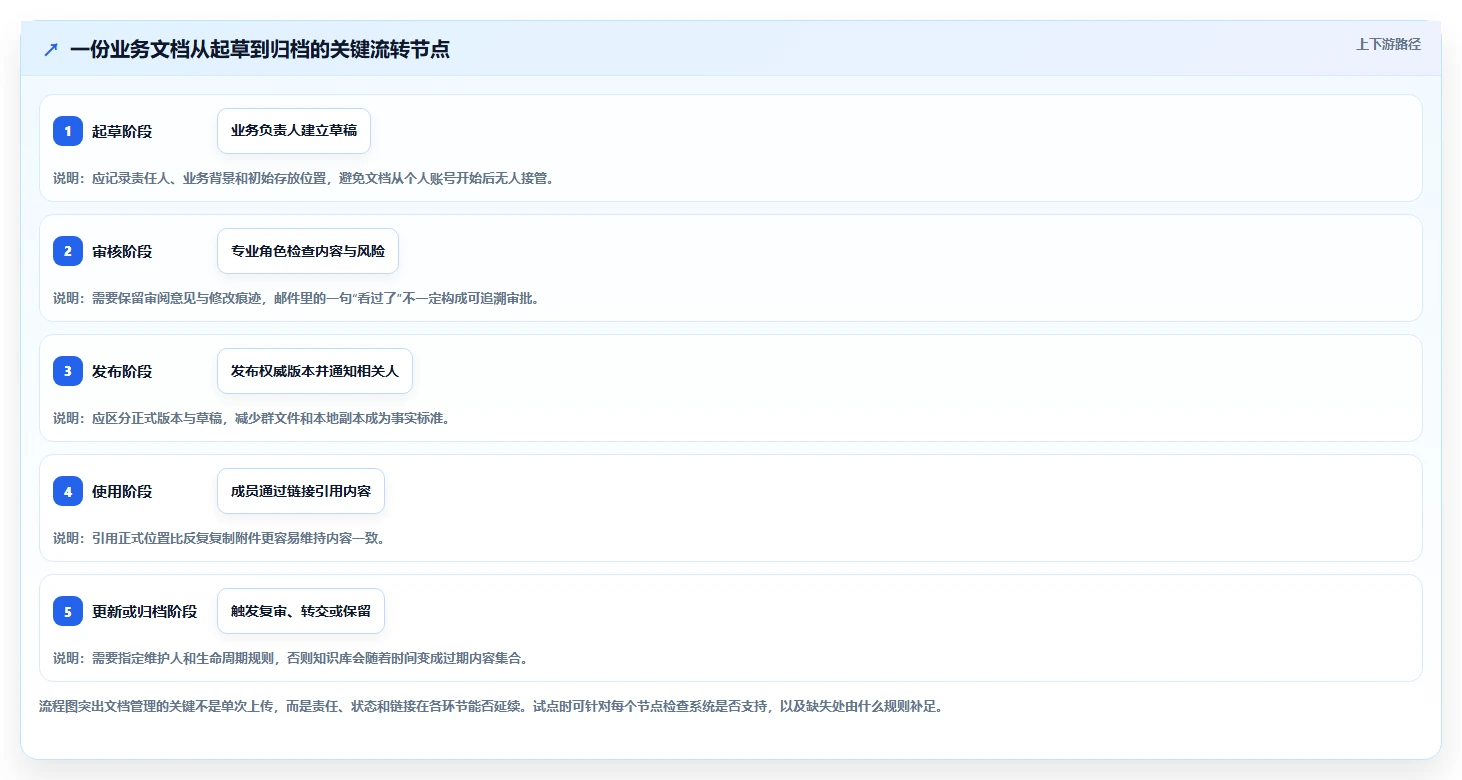This screenshot has width=1462, height=780.
Task: Click the title 一份业务文档从起草到归档的关键流转节点
Action: coord(260,49)
